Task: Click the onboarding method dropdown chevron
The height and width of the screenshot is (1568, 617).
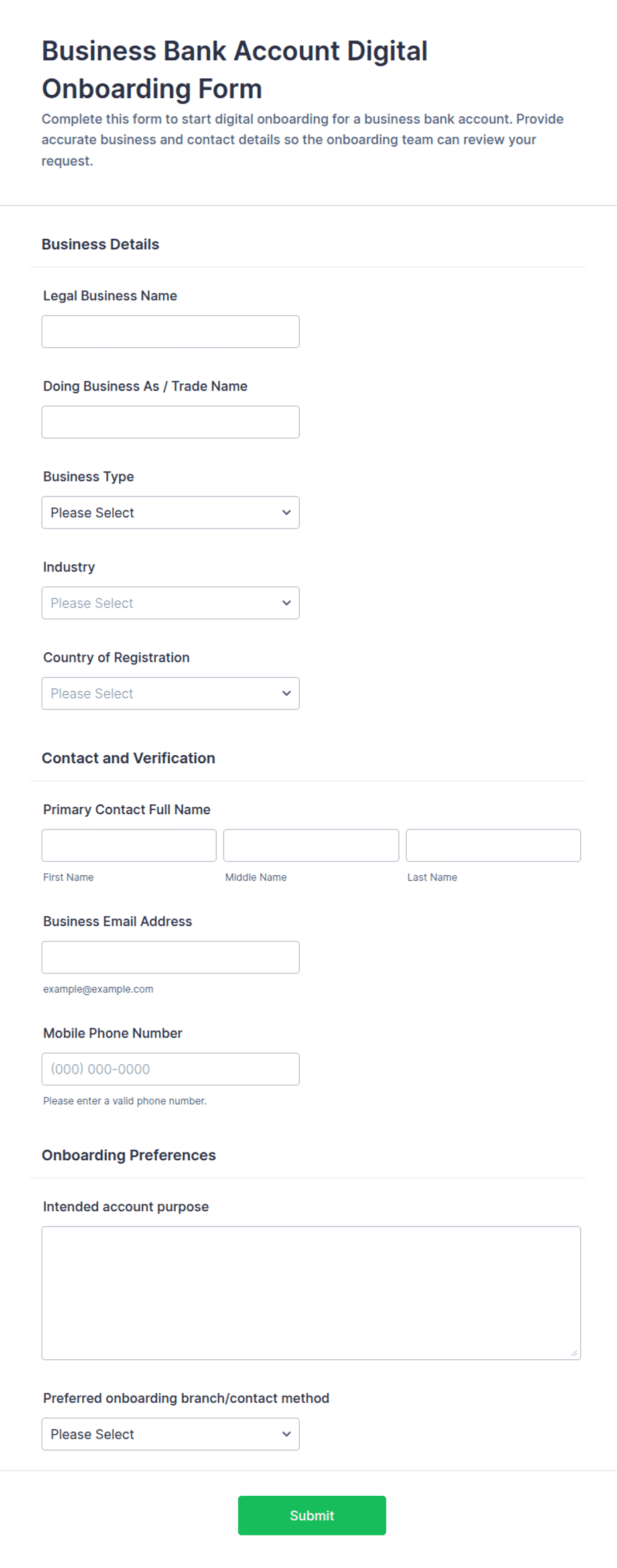Action: pyautogui.click(x=287, y=1434)
